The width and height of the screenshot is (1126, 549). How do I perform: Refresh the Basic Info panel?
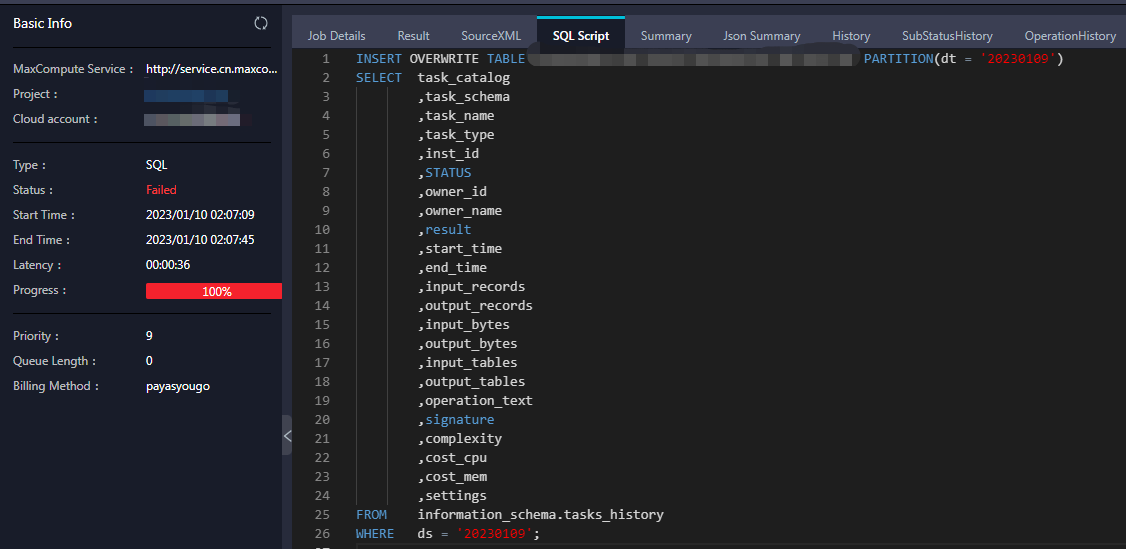(x=261, y=24)
